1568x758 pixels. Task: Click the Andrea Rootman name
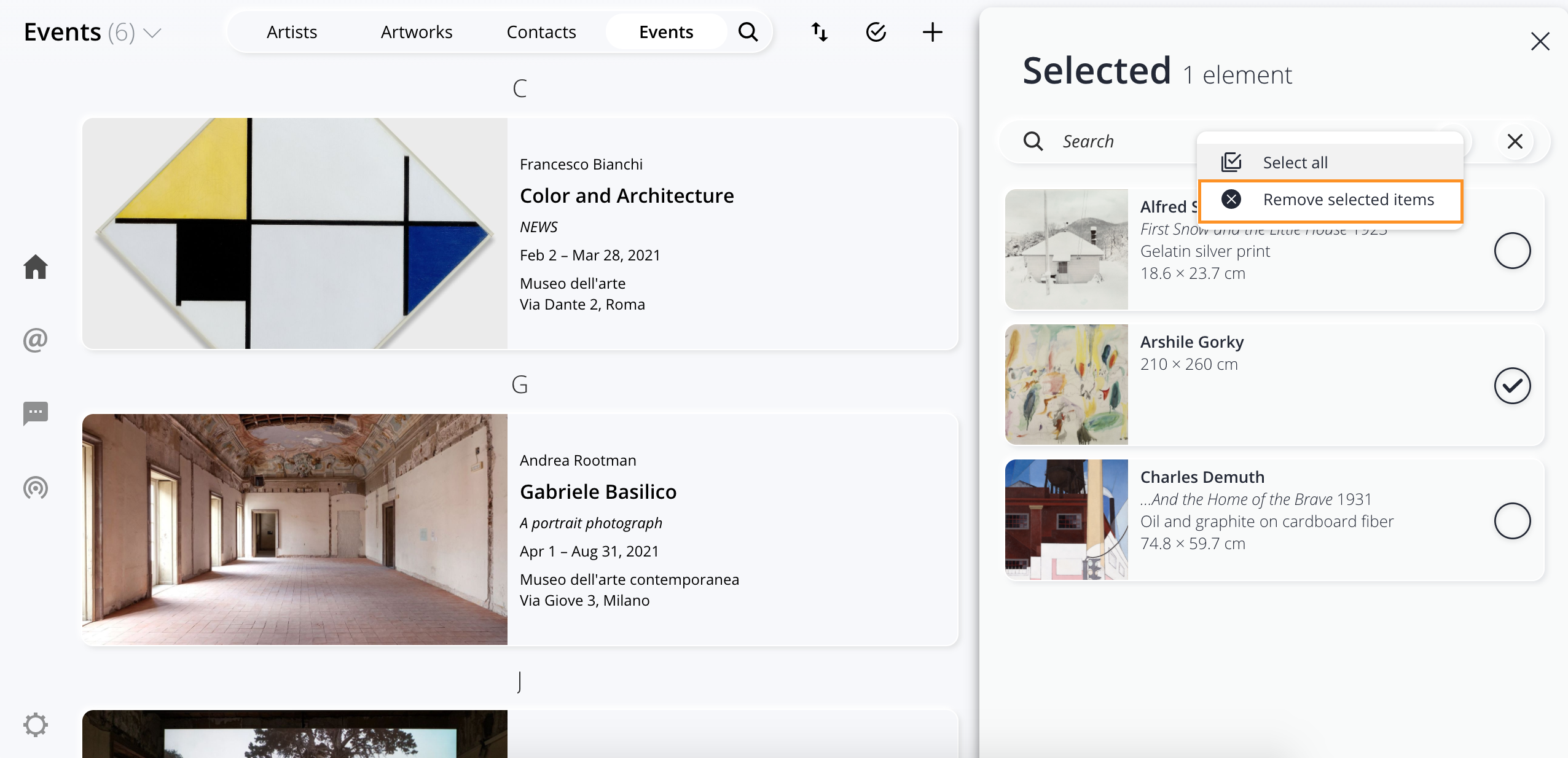(x=578, y=460)
